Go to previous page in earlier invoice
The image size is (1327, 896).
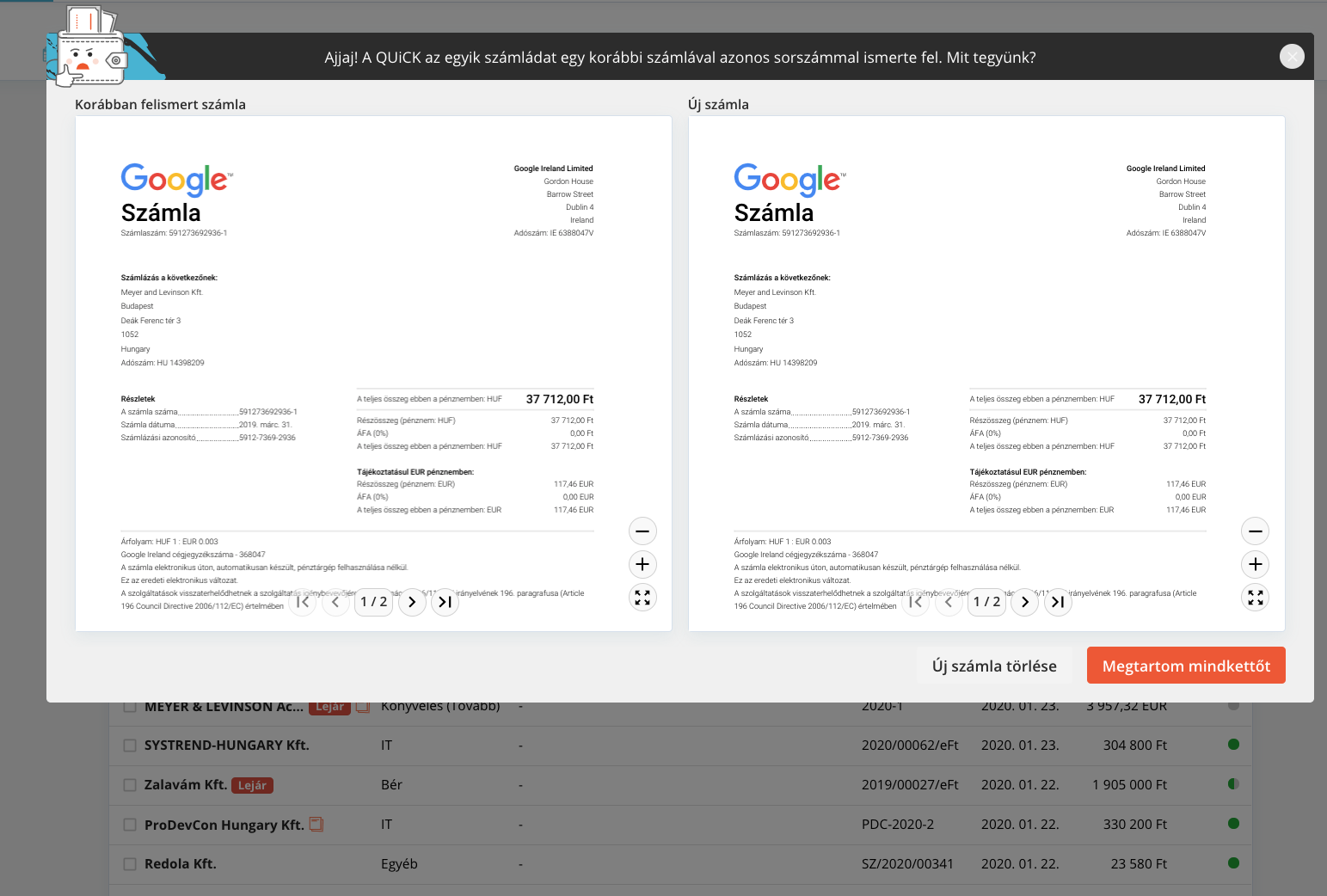point(336,602)
